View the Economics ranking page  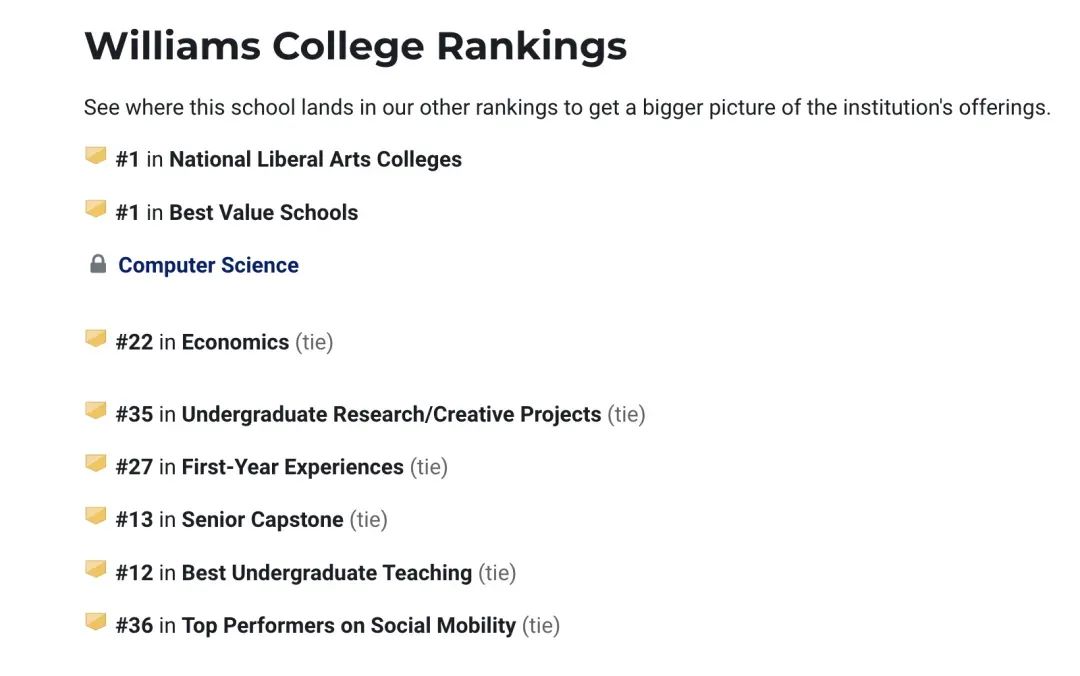pyautogui.click(x=236, y=342)
